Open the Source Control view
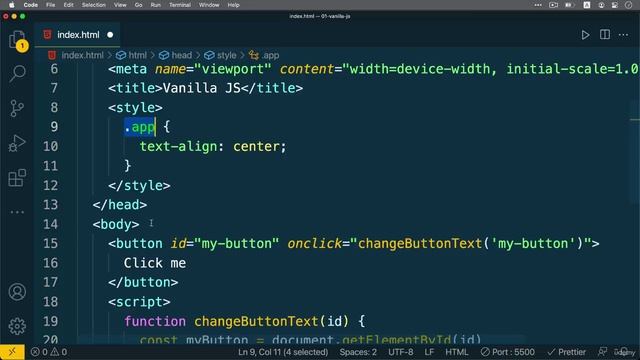 click(x=17, y=108)
